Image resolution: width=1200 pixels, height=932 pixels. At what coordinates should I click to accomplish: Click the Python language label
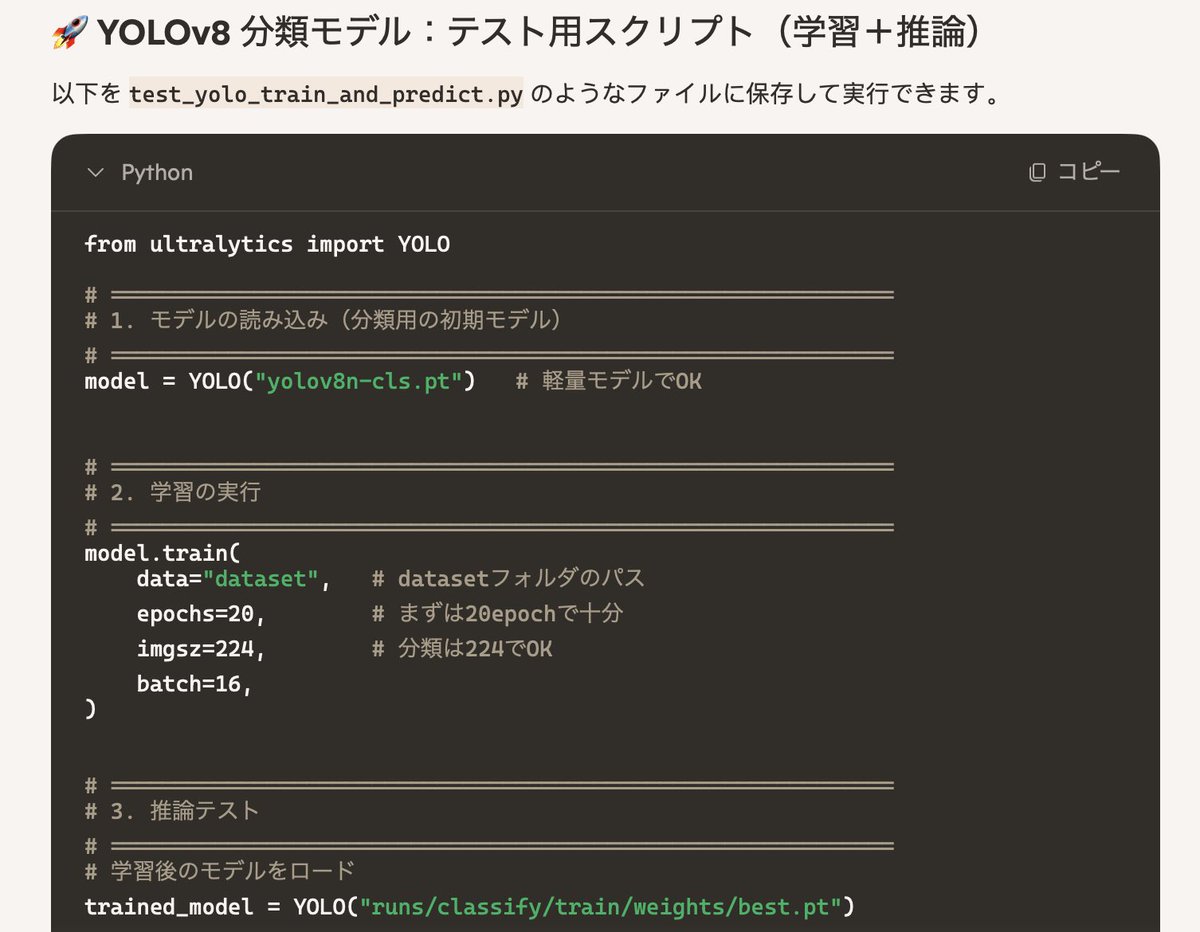tap(157, 173)
